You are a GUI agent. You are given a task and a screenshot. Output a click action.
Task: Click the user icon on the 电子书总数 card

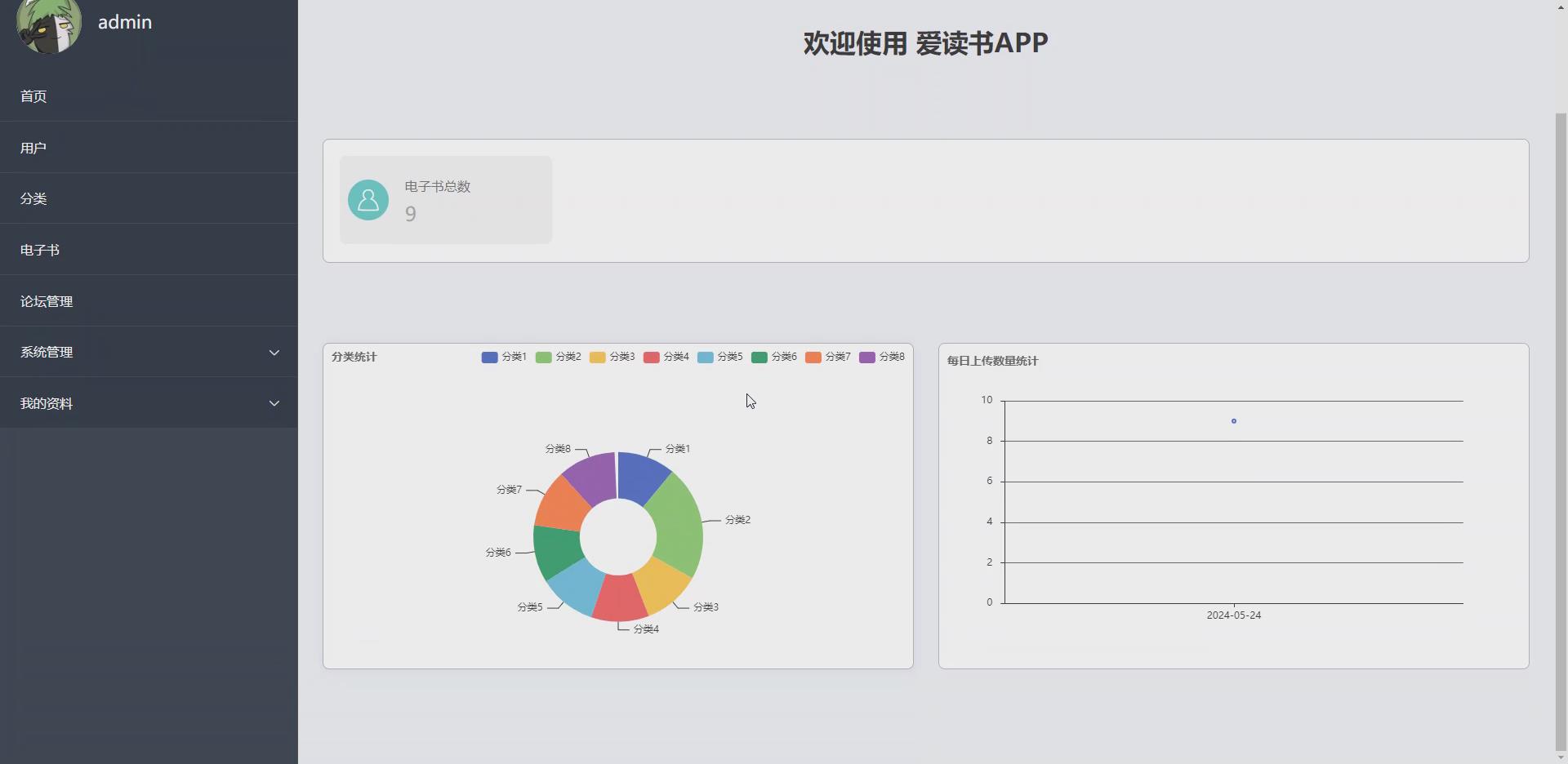tap(368, 199)
